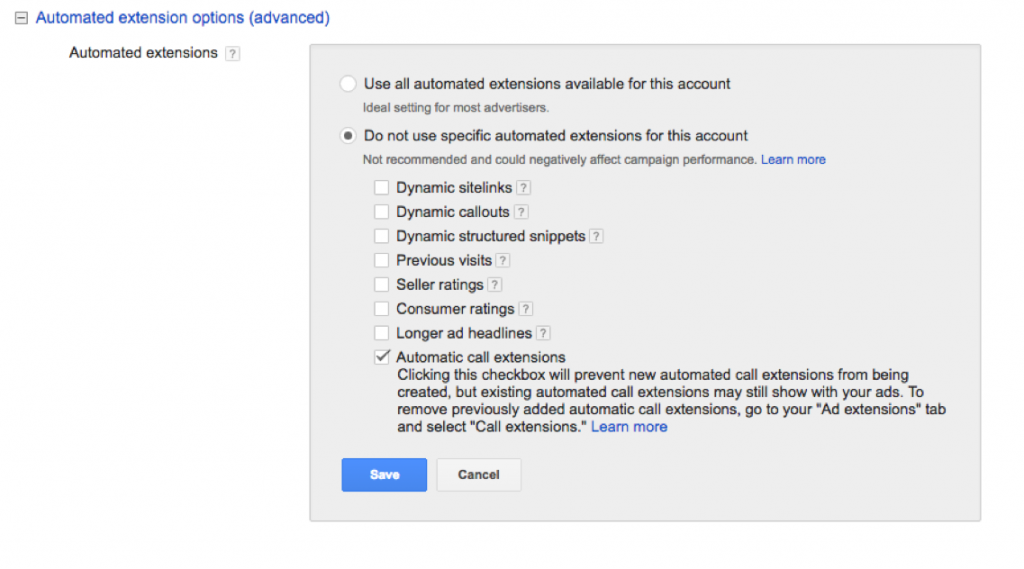Uncheck Automatic call extensions checkbox
Image resolution: width=1024 pixels, height=569 pixels.
[x=381, y=357]
